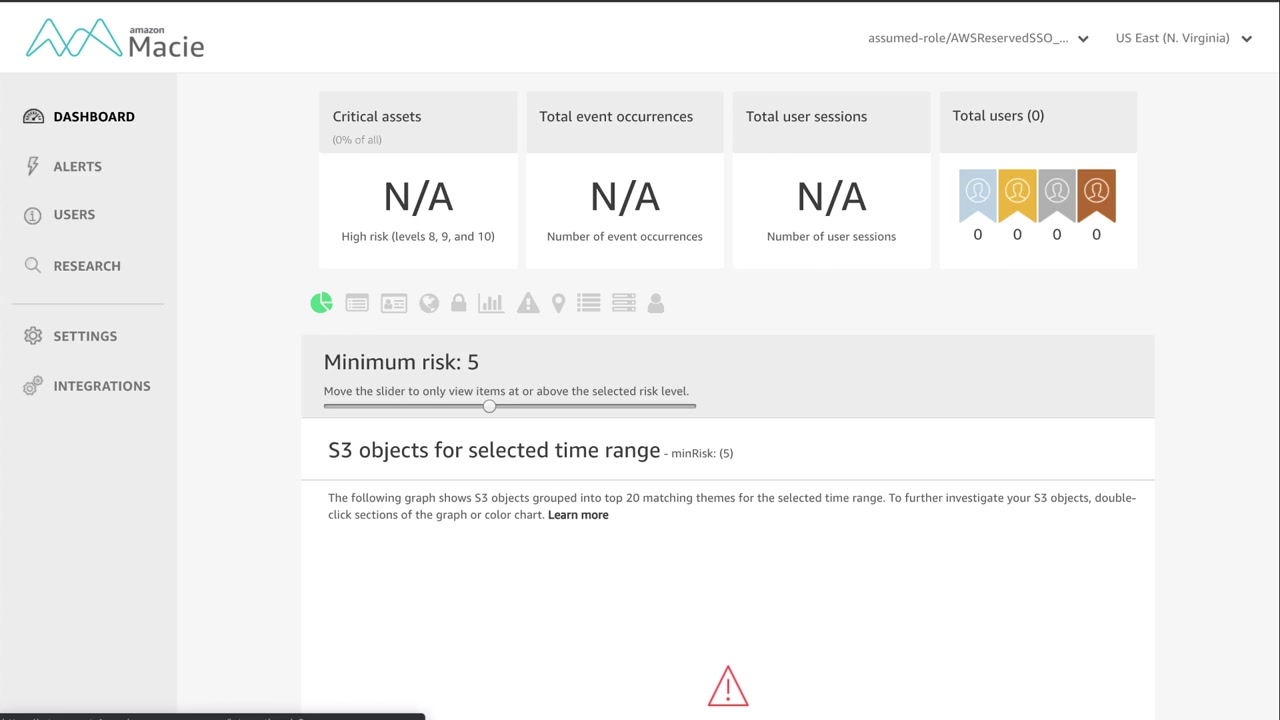The height and width of the screenshot is (720, 1280).
Task: Click the padlock icon in the view row
Action: tap(459, 303)
